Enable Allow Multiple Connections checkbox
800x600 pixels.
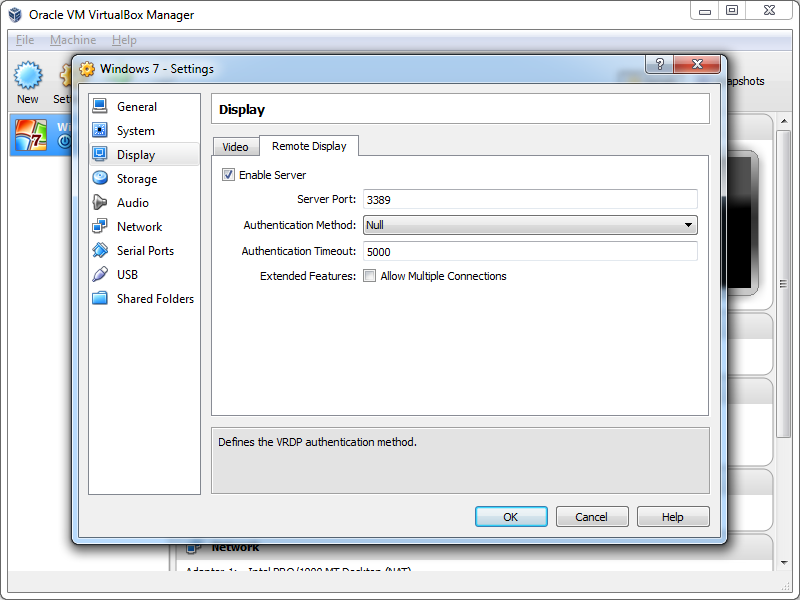370,276
